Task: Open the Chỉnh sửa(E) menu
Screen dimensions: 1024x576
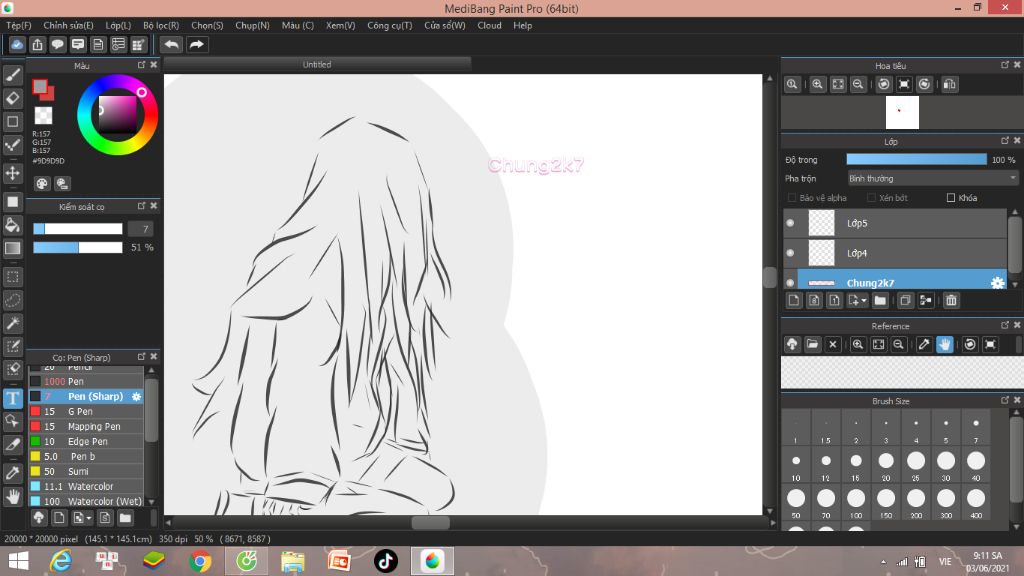Action: tap(69, 25)
